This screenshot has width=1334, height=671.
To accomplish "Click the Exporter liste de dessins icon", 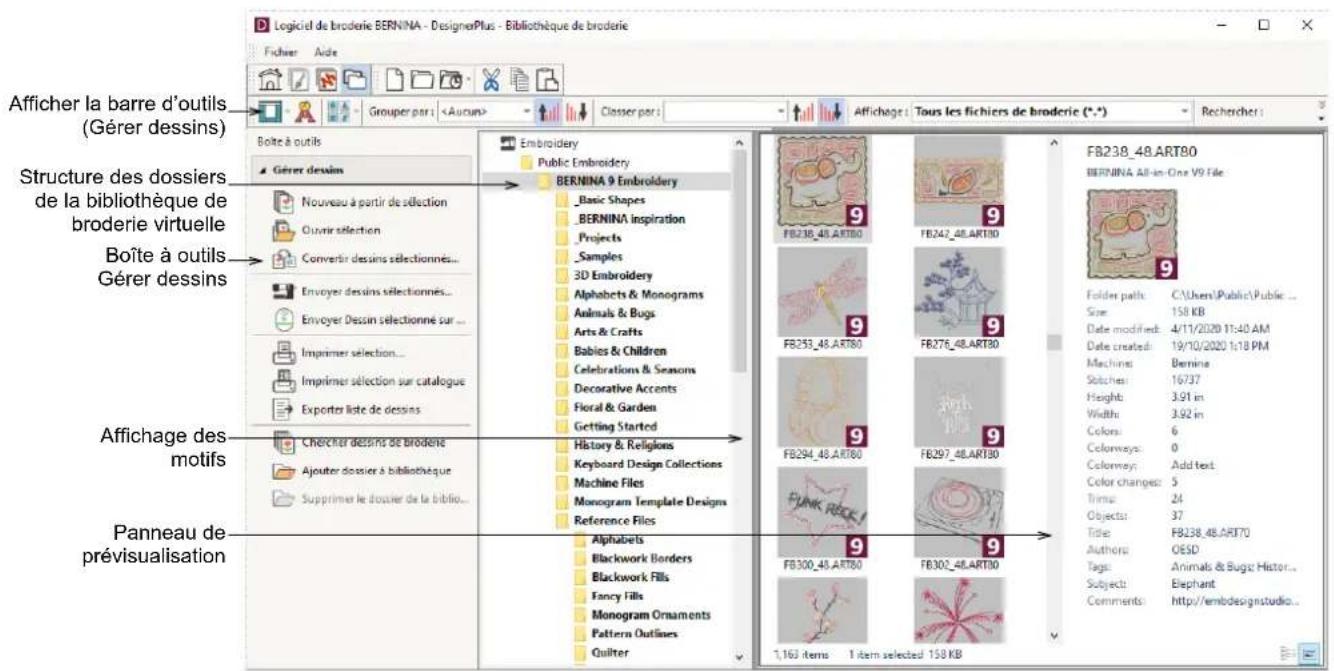I will coord(282,409).
